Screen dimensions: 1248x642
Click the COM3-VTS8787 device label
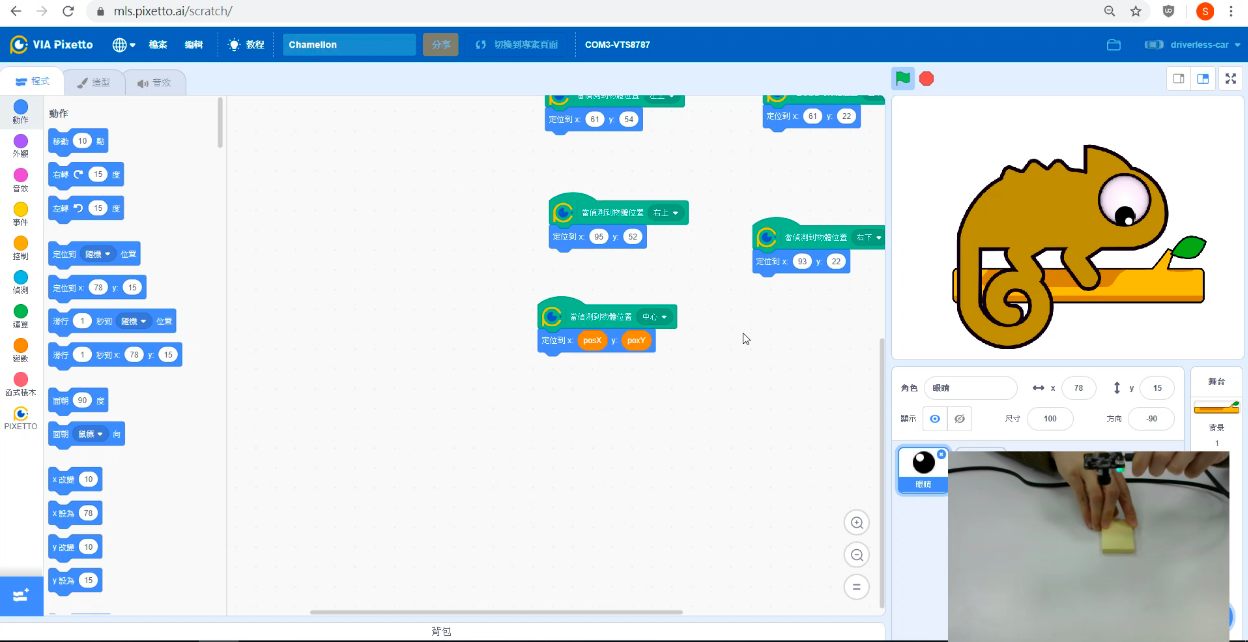pyautogui.click(x=617, y=45)
